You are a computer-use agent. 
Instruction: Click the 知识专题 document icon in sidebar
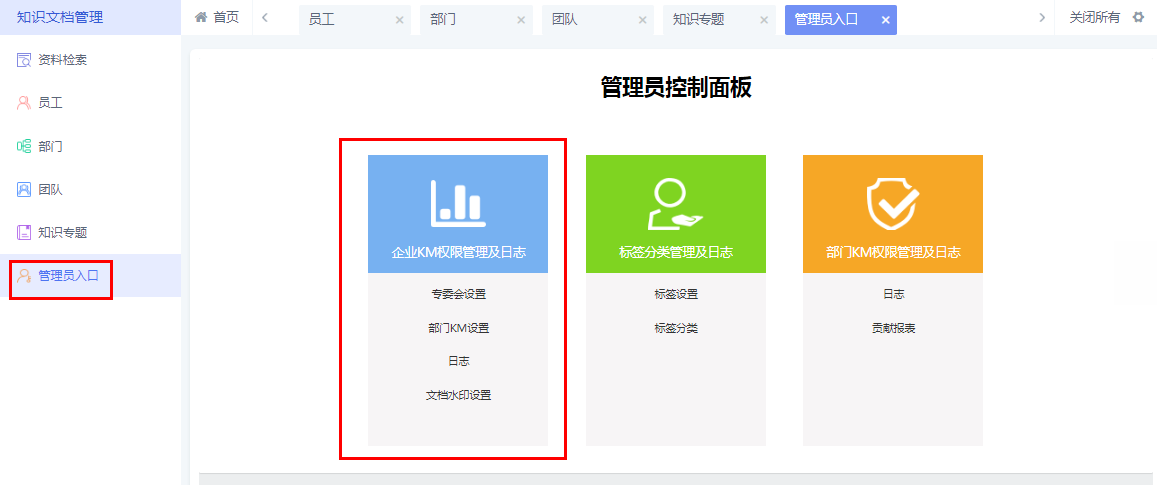point(24,232)
